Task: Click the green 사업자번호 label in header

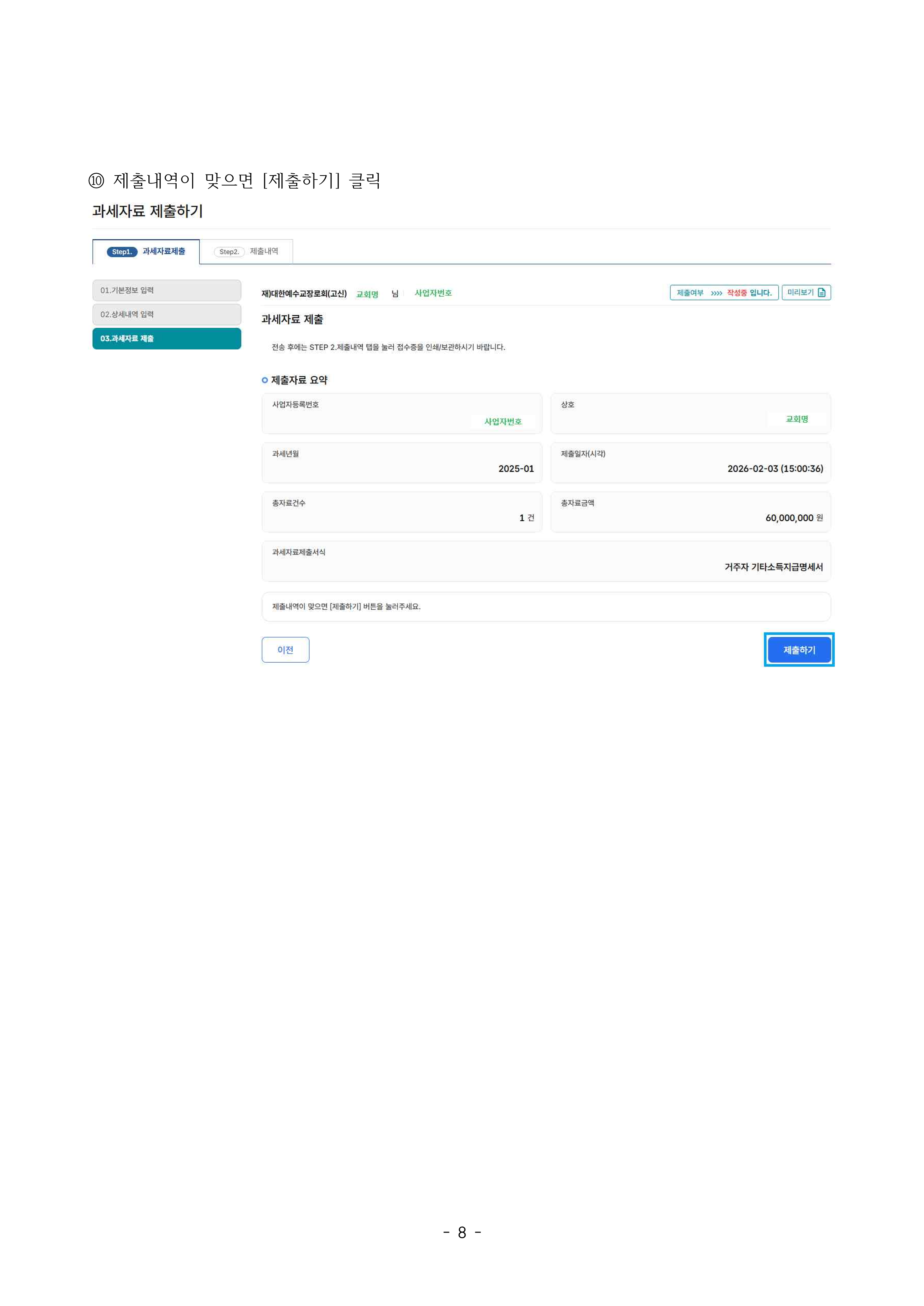Action: click(x=433, y=293)
